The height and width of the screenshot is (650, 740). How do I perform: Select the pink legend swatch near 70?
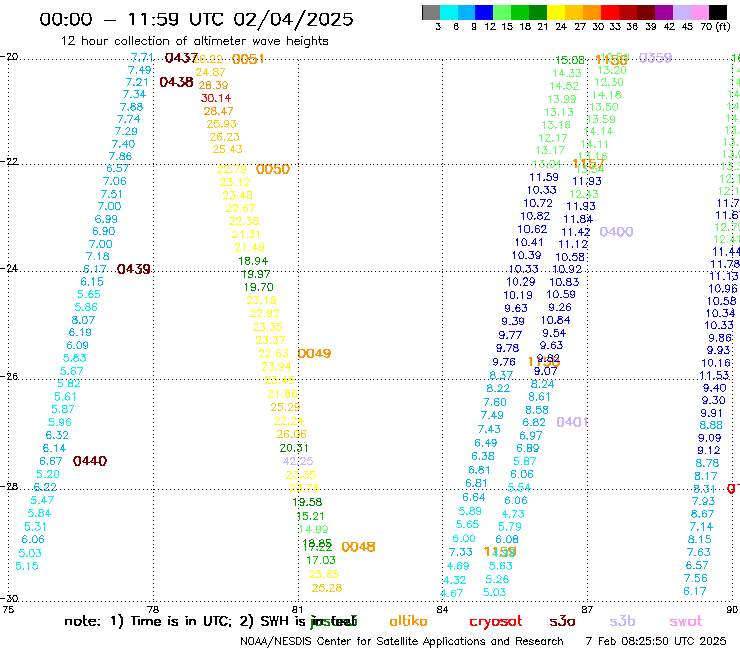(699, 12)
